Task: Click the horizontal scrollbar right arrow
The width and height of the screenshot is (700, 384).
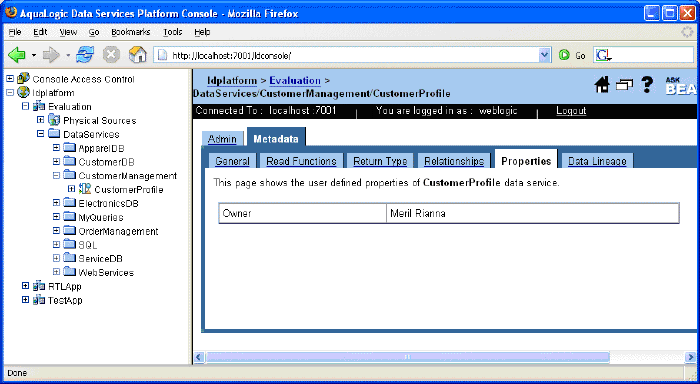Action: coord(690,357)
